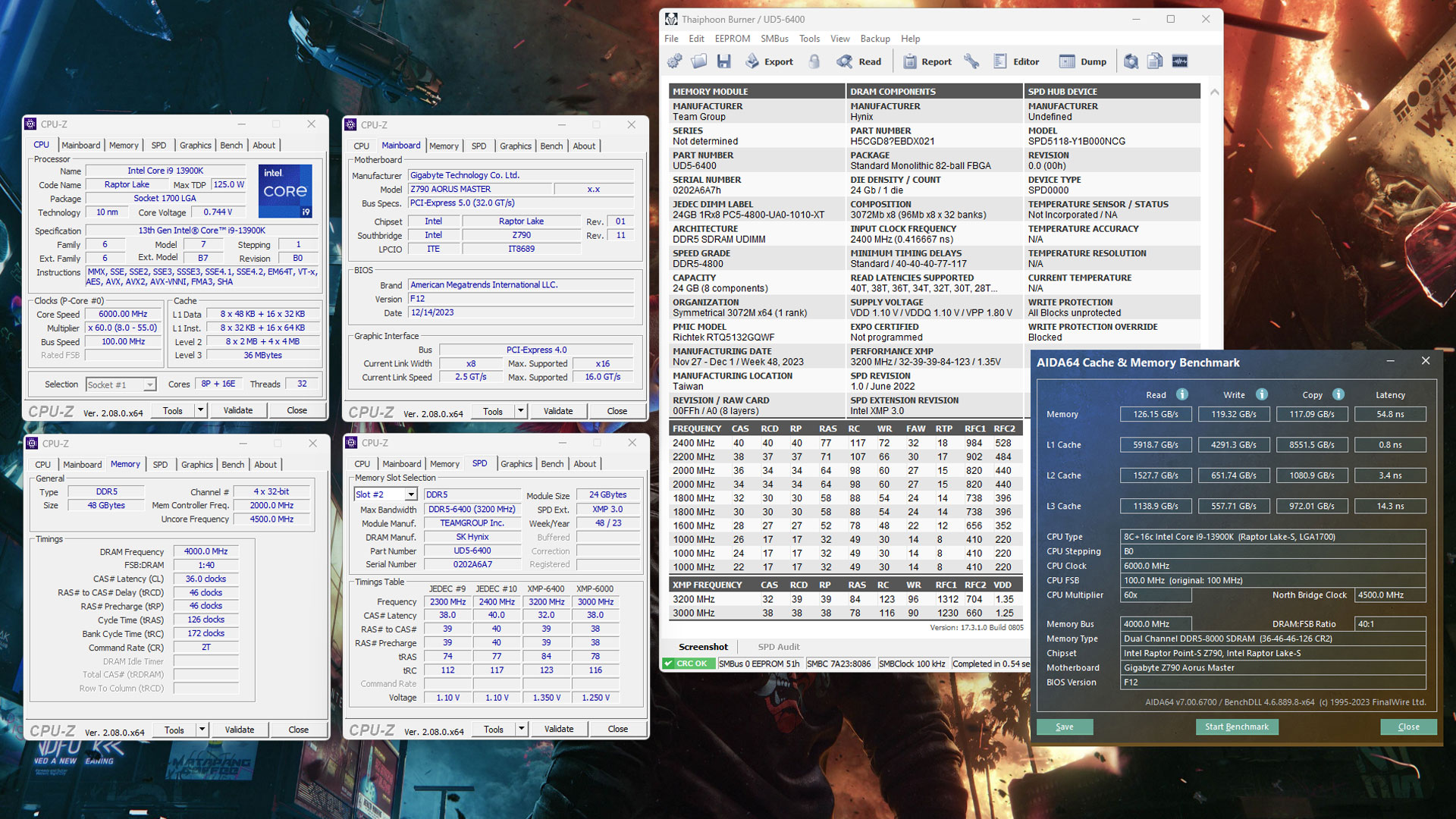The height and width of the screenshot is (819, 1456).
Task: Click the CAS# Latency 36.0 clocks value
Action: pos(206,579)
